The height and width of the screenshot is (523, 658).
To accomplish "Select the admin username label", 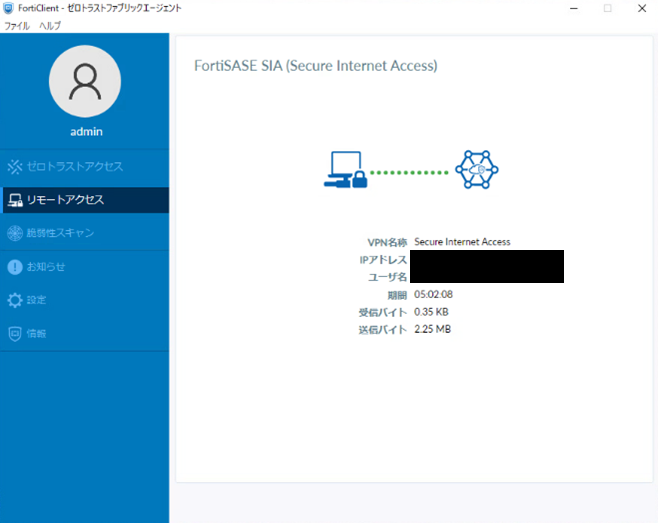I will point(86,132).
